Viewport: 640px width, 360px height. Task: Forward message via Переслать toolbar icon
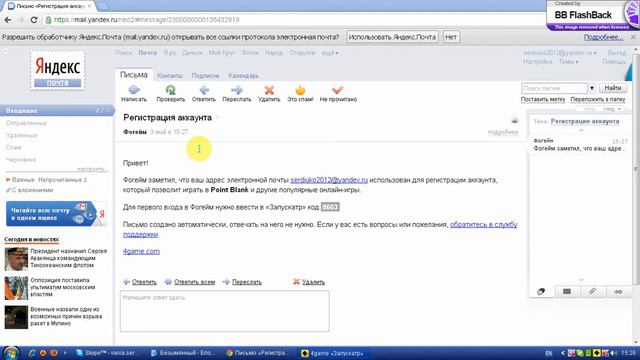click(x=236, y=90)
